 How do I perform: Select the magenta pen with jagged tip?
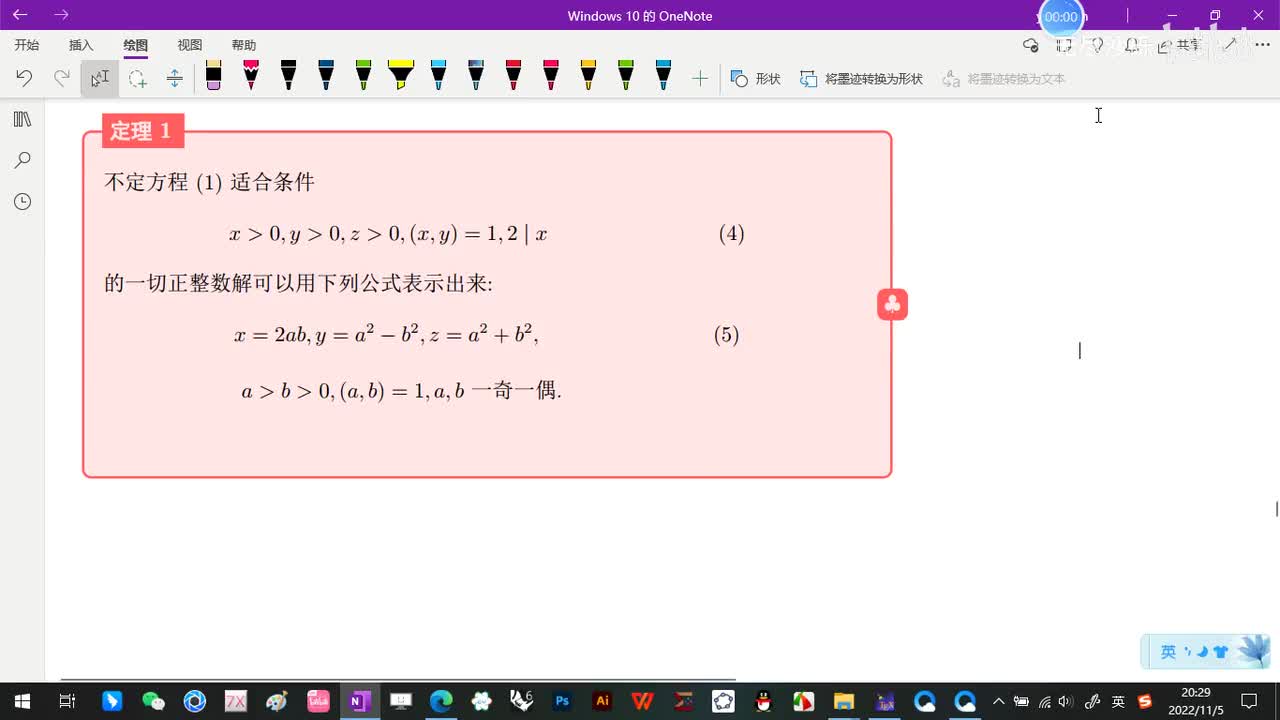tap(251, 76)
